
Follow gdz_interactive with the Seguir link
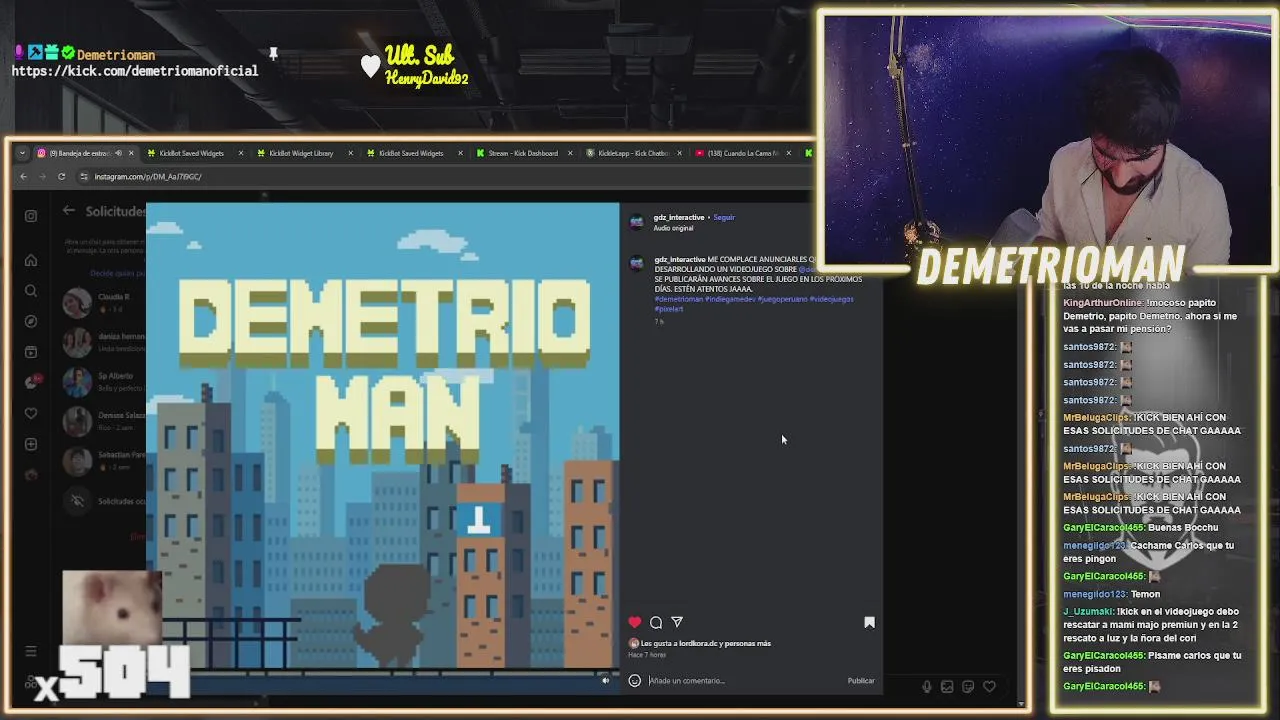(x=724, y=217)
